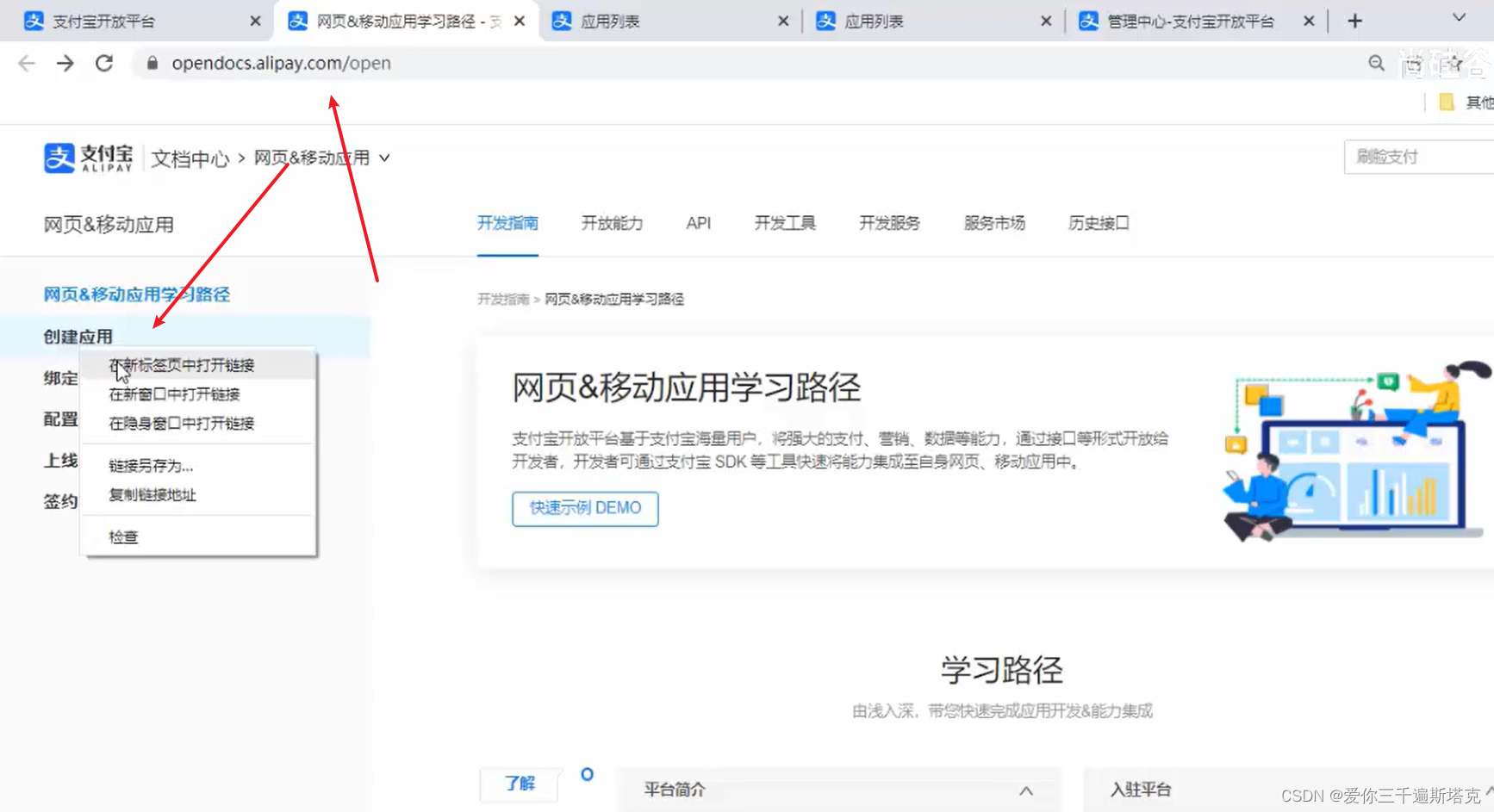Image resolution: width=1494 pixels, height=812 pixels.
Task: Click the banner illustration image
Action: pyautogui.click(x=1356, y=451)
